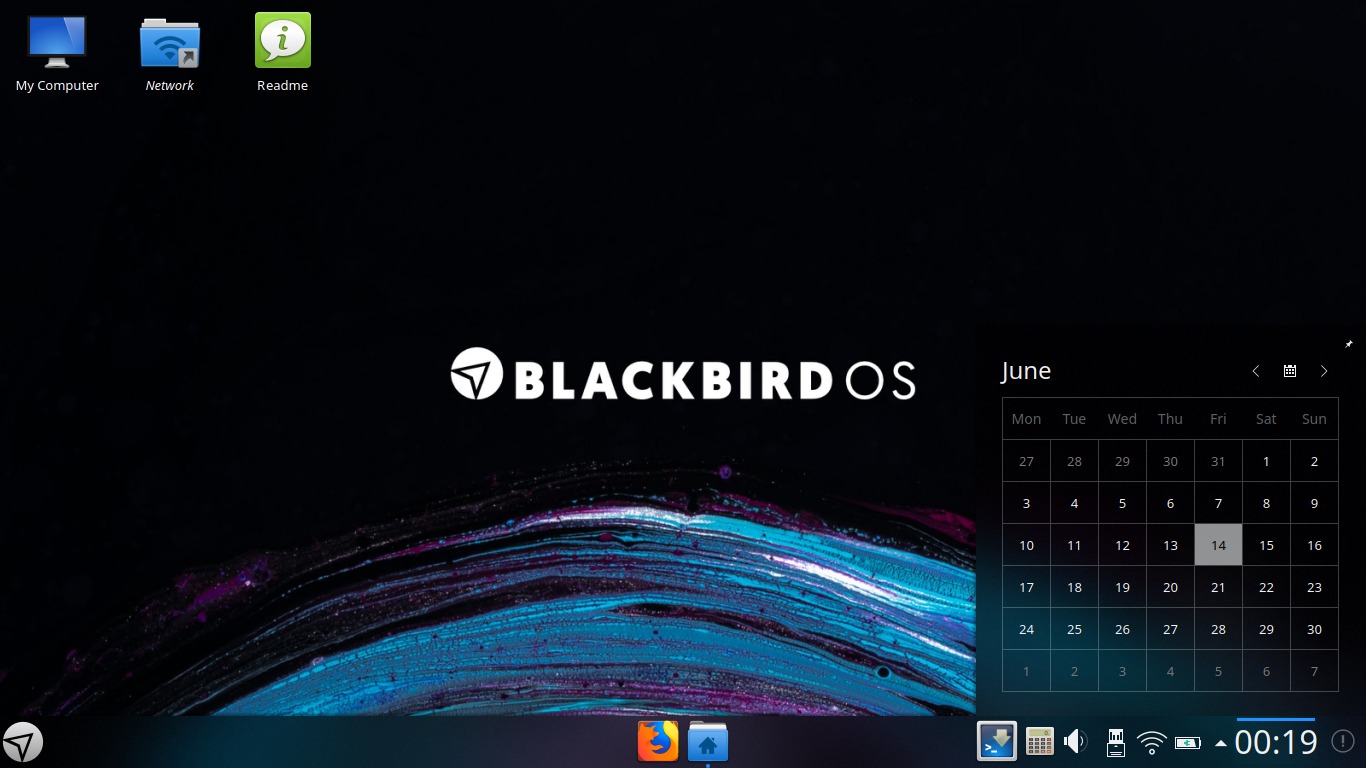
Task: Open the Network folder shortcut
Action: 170,53
